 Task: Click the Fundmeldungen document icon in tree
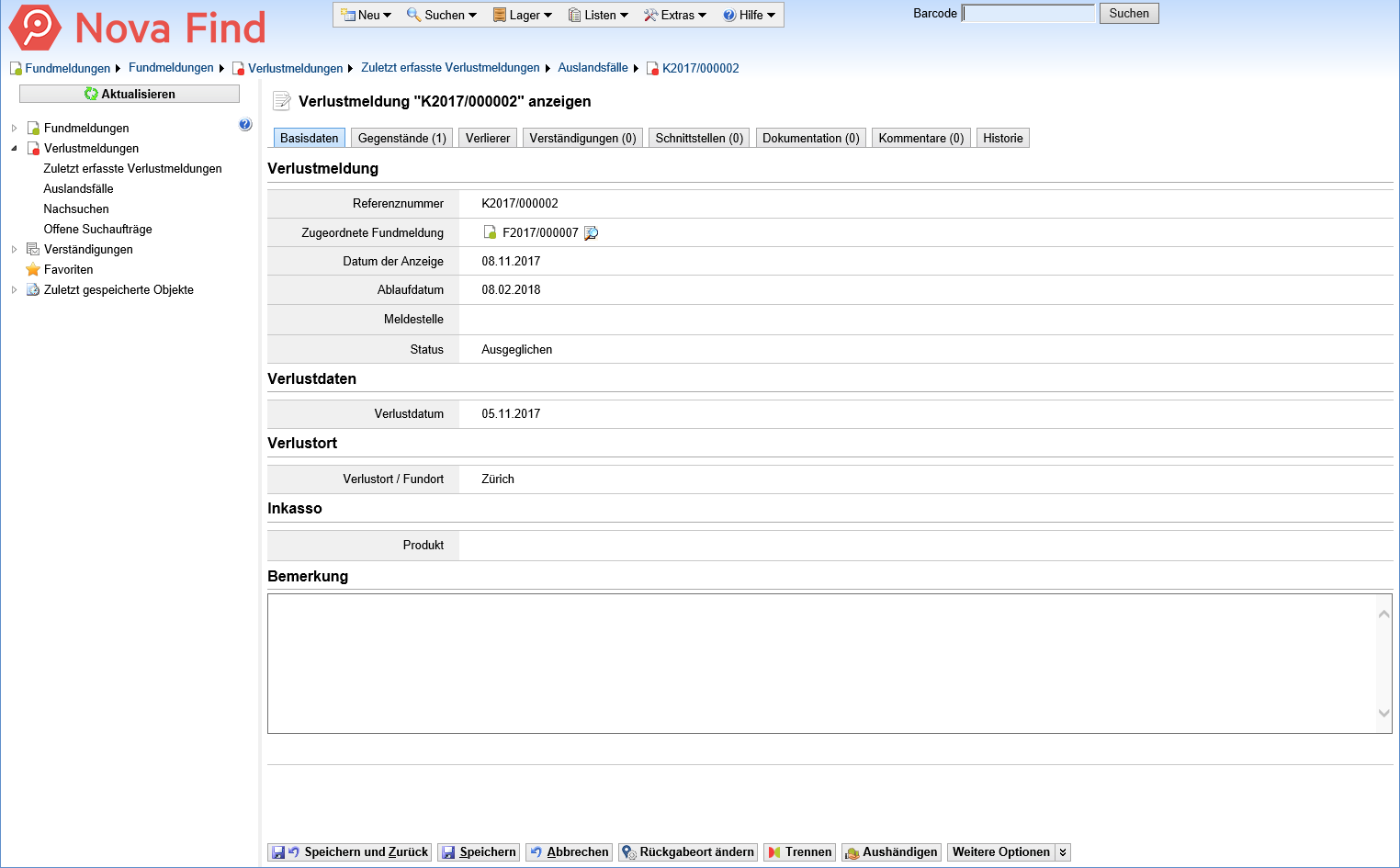point(33,129)
